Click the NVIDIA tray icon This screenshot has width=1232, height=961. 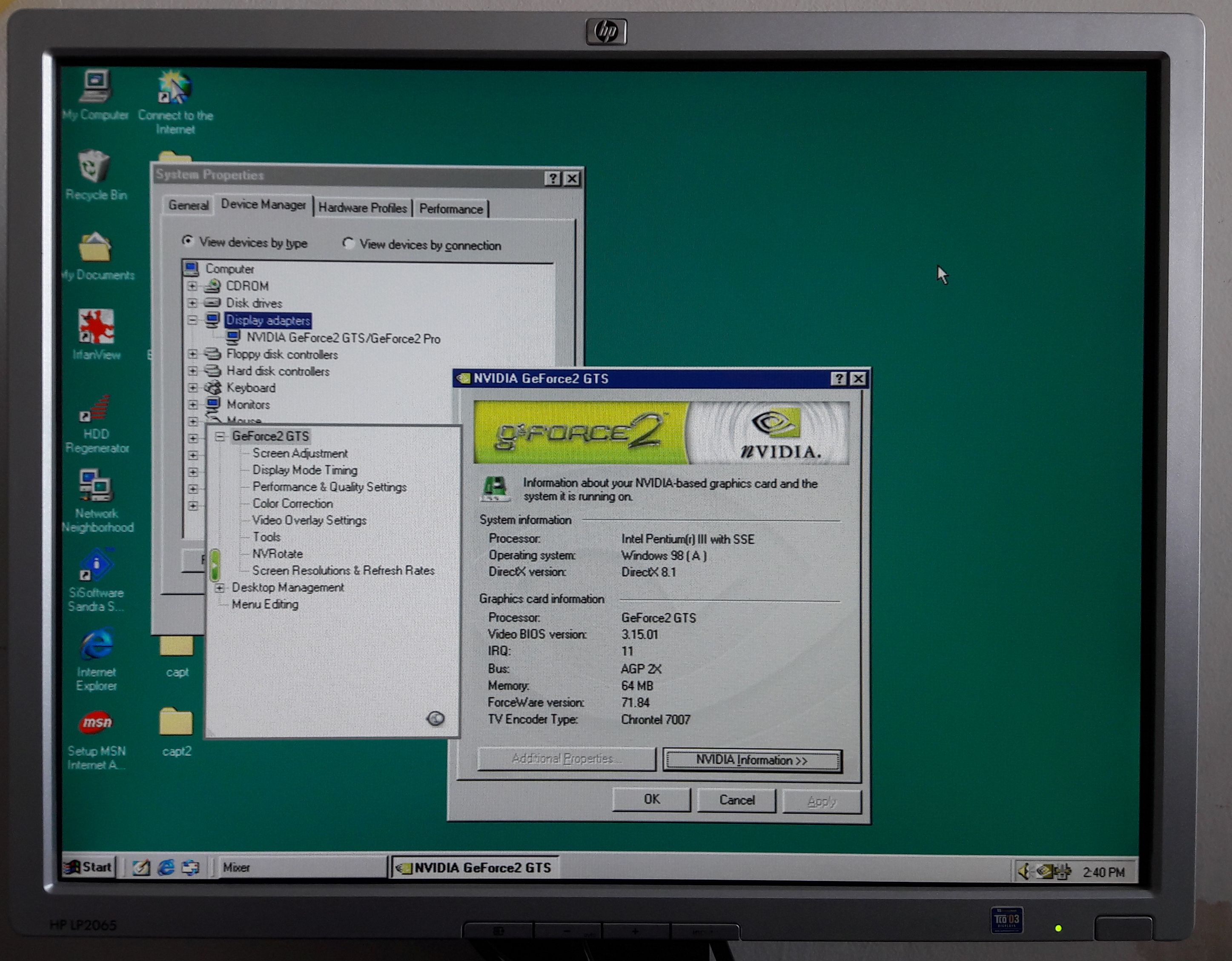(x=1044, y=871)
